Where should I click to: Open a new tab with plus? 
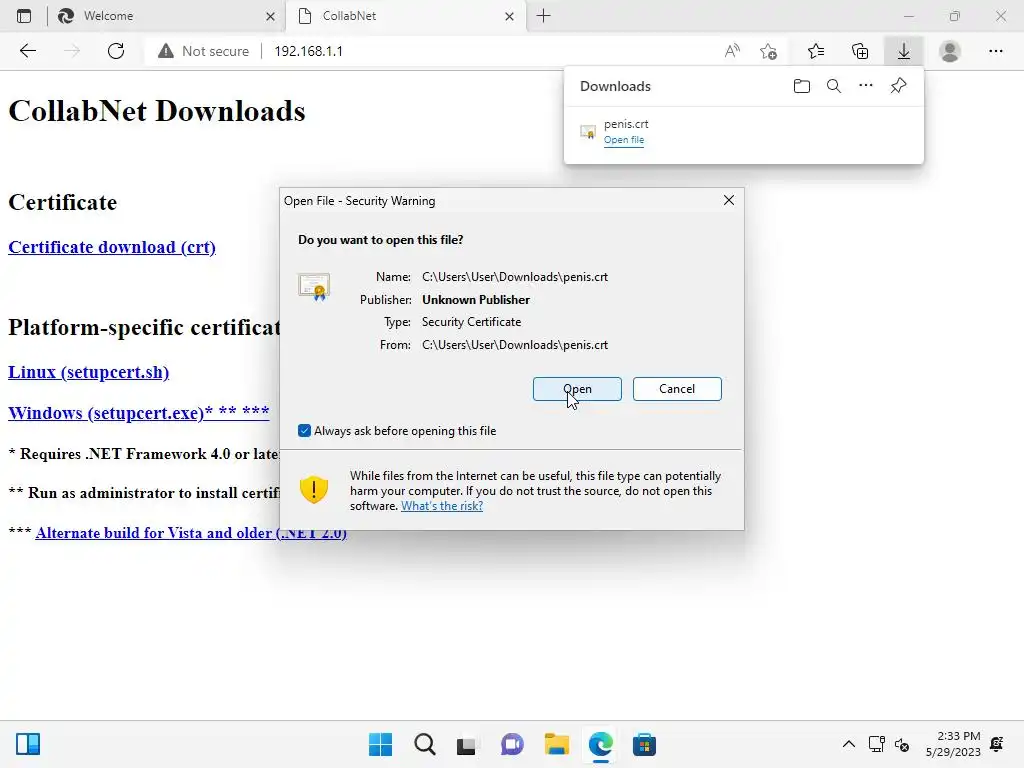543,16
